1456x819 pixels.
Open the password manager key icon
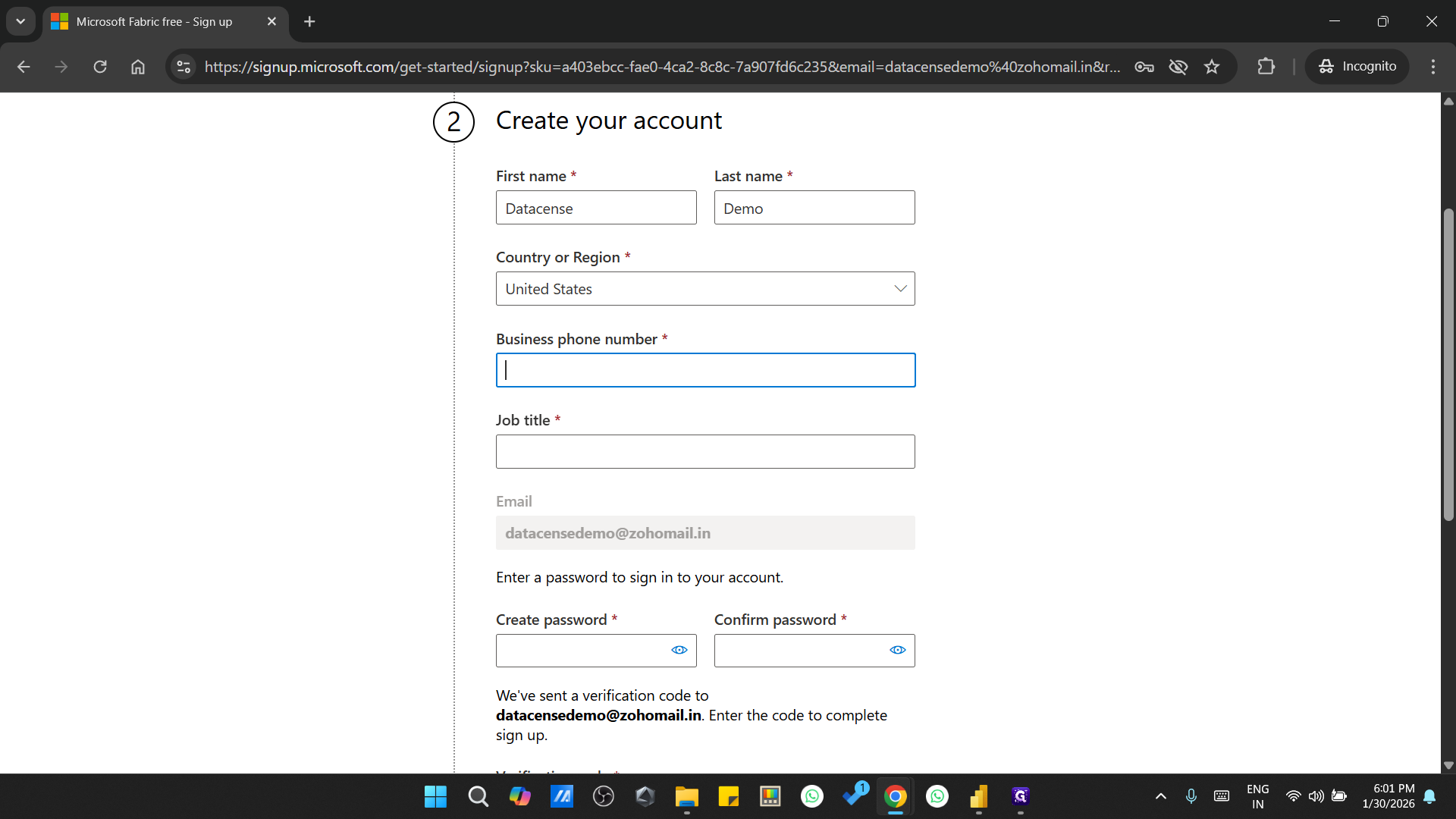pos(1144,67)
